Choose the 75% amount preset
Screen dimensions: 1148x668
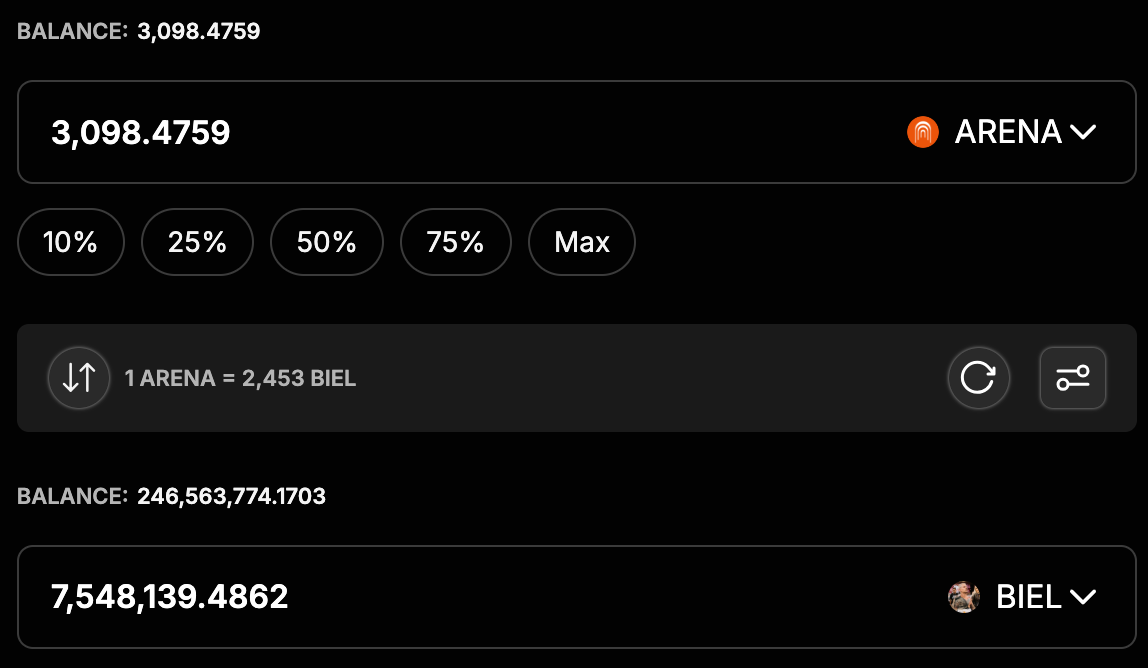pos(455,242)
